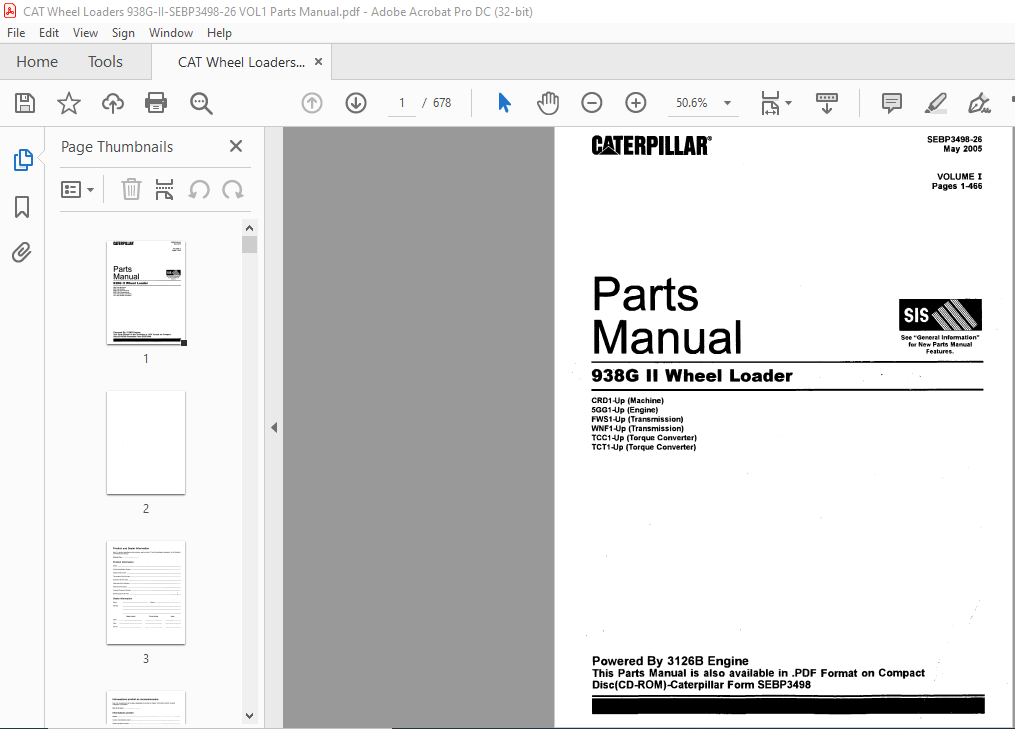Viewport: 1015px width, 729px height.
Task: Click the fit page scrolling icon
Action: [770, 103]
